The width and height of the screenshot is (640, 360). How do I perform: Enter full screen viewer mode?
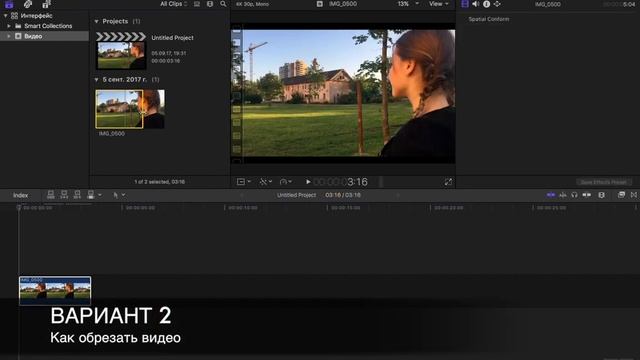[x=448, y=182]
